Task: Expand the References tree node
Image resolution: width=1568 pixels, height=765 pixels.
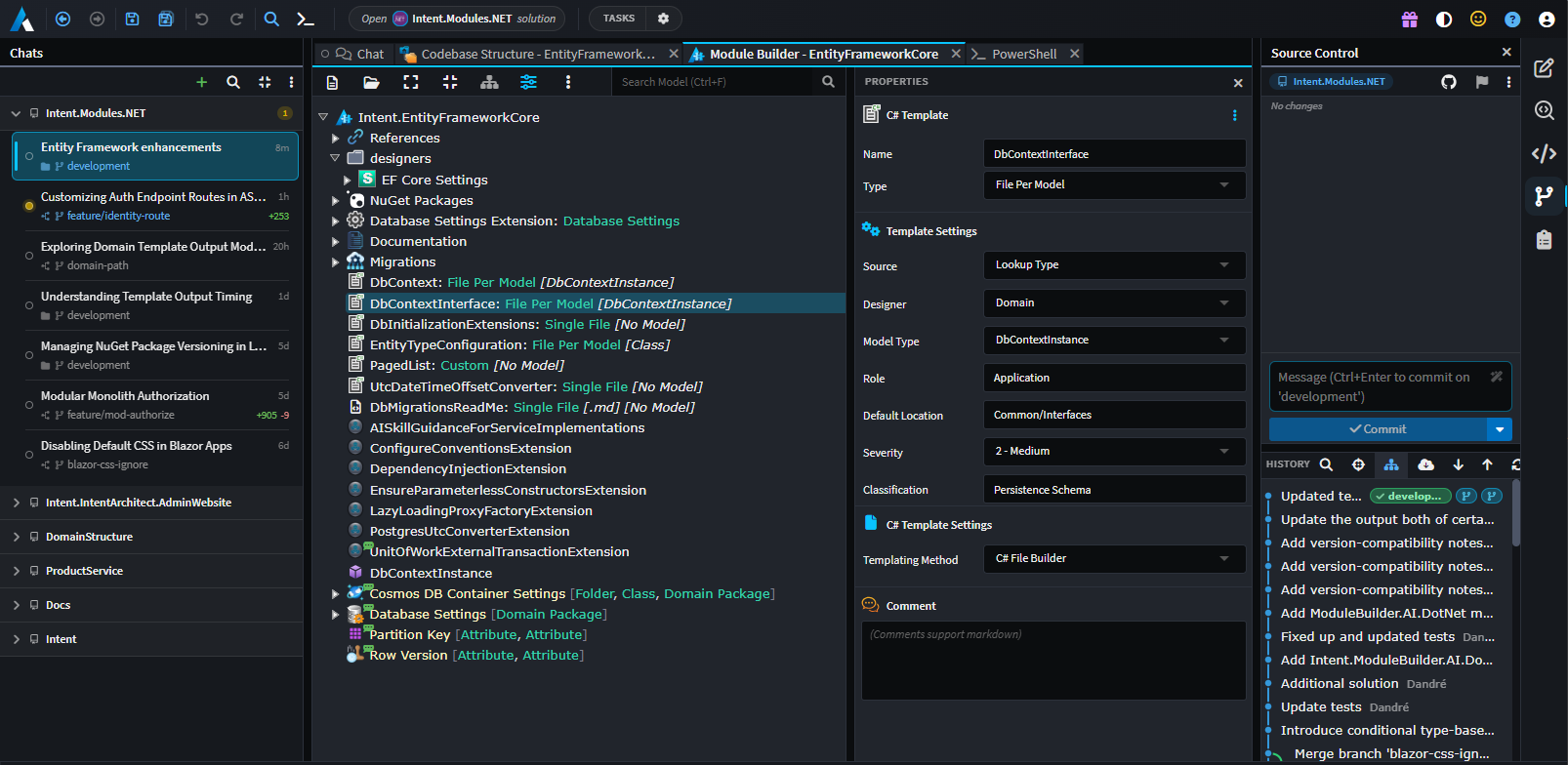Action: click(335, 139)
